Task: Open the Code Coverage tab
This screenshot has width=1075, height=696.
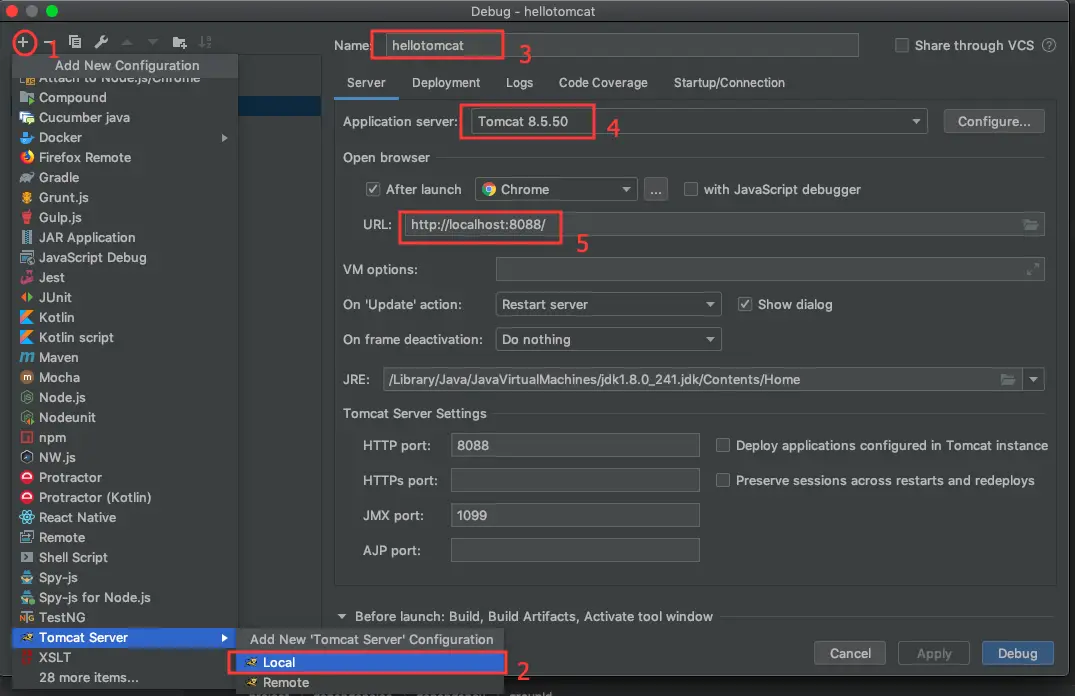Action: (603, 83)
